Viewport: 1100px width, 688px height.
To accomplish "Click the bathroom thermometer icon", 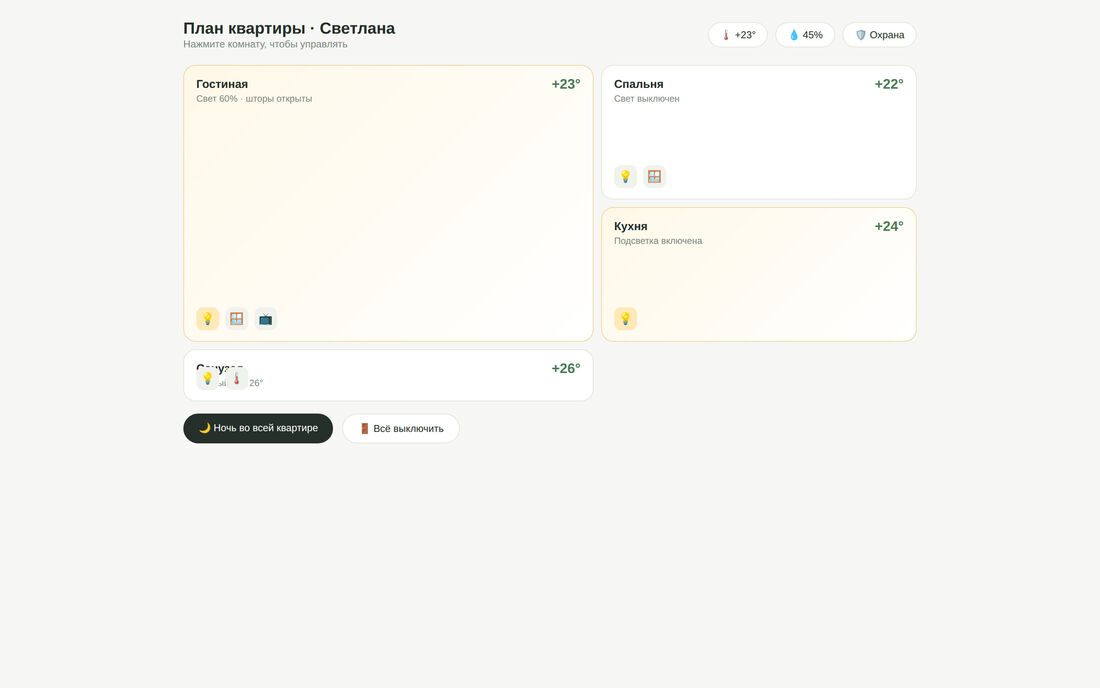I will pyautogui.click(x=236, y=379).
